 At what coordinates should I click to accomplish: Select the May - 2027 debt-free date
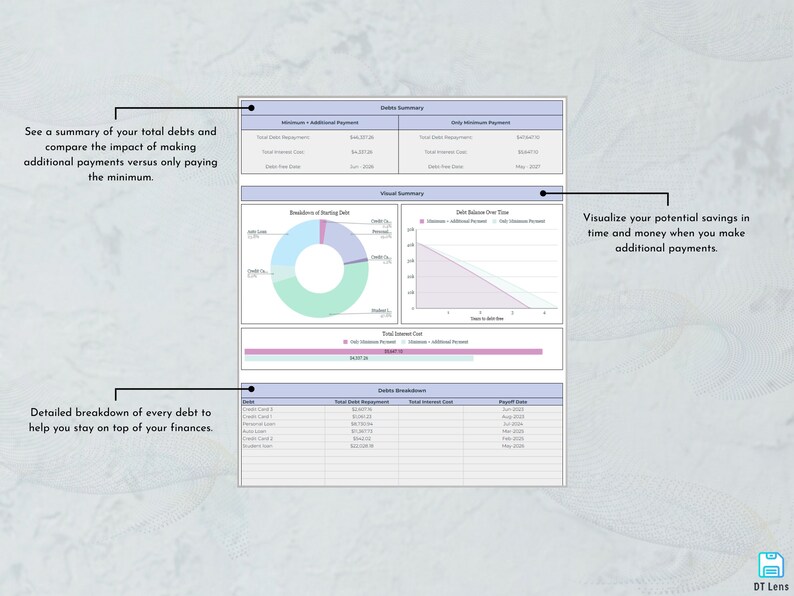pos(528,167)
